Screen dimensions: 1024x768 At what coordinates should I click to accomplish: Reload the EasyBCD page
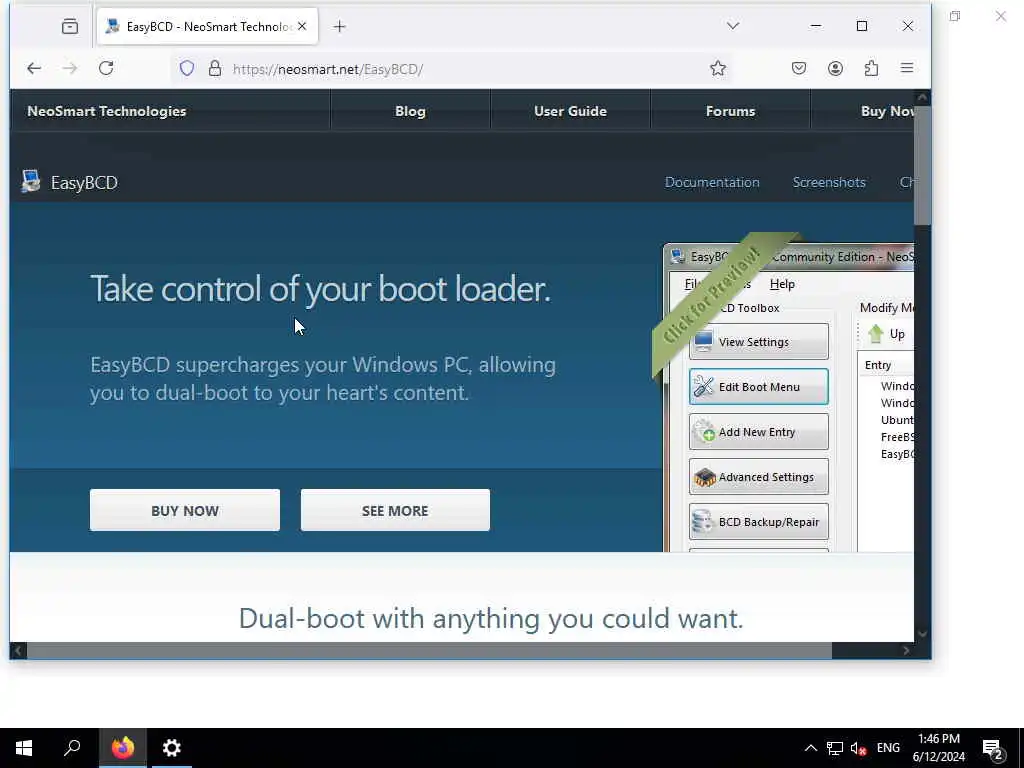[x=106, y=68]
